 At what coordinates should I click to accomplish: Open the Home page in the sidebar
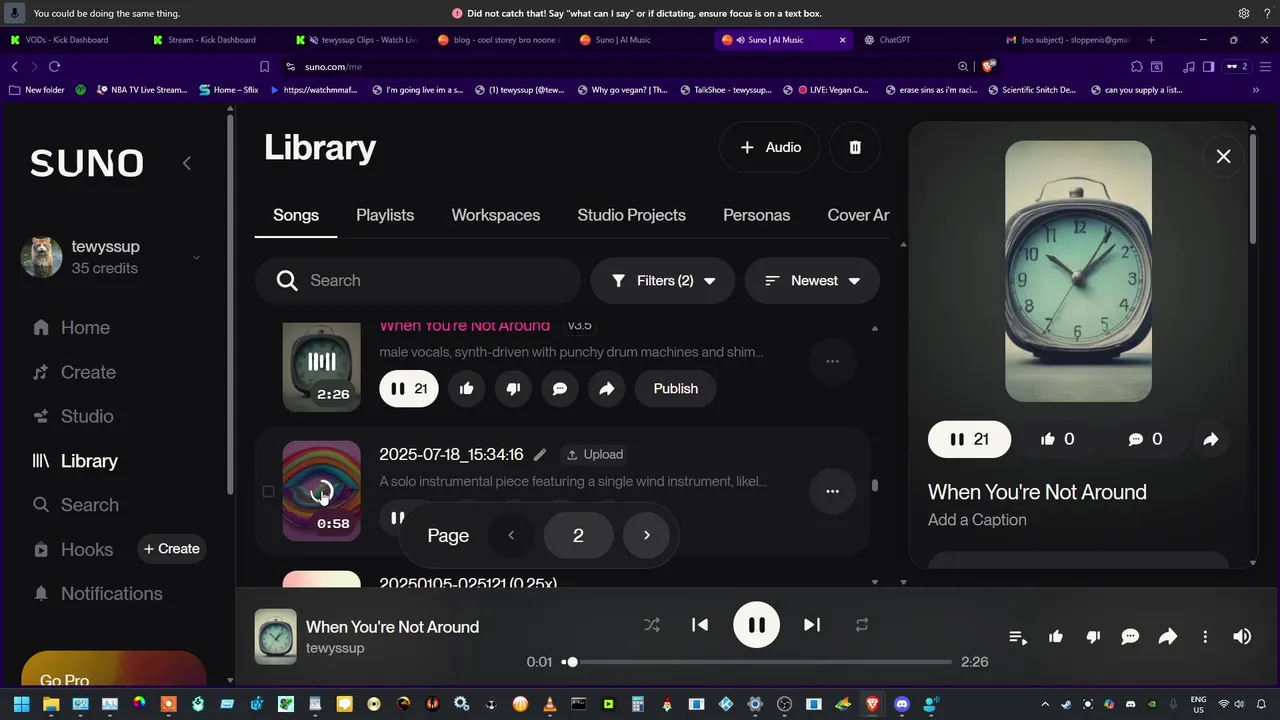coord(72,327)
